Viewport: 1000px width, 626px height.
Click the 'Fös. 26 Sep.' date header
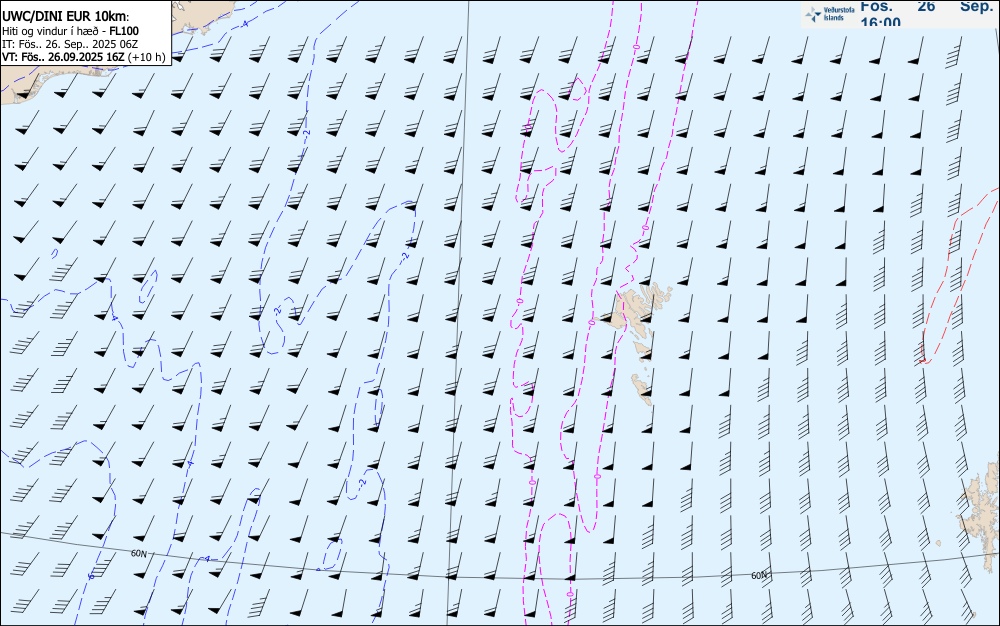[926, 6]
